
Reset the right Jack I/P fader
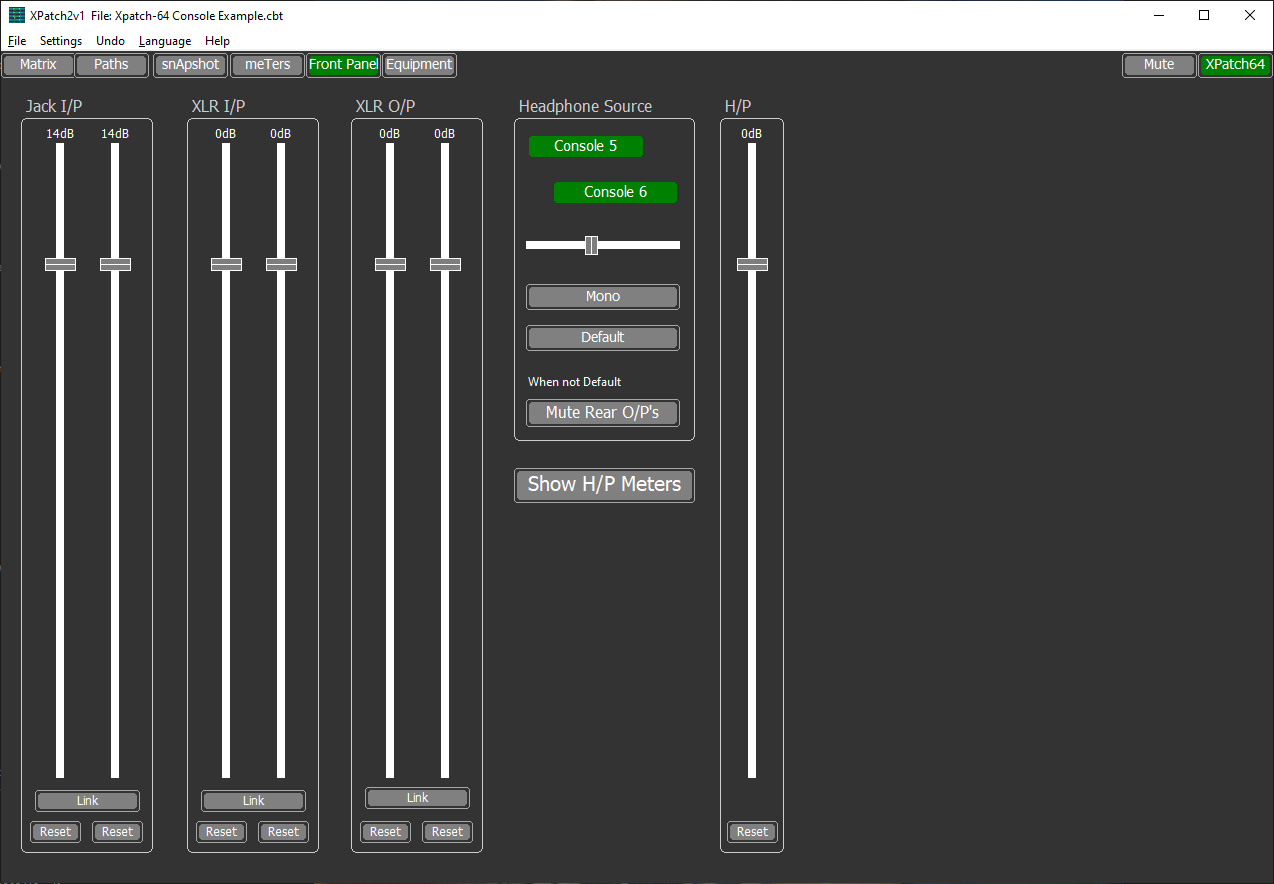117,832
